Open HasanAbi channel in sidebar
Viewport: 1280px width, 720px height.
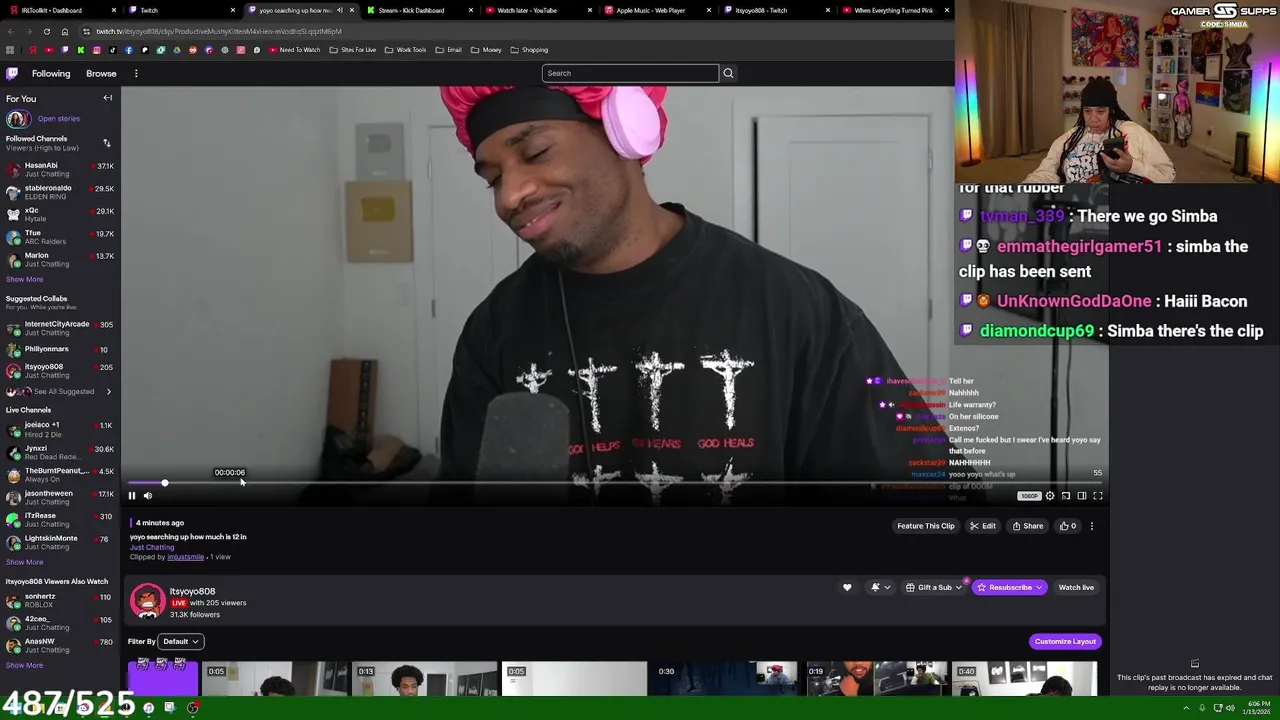point(60,169)
